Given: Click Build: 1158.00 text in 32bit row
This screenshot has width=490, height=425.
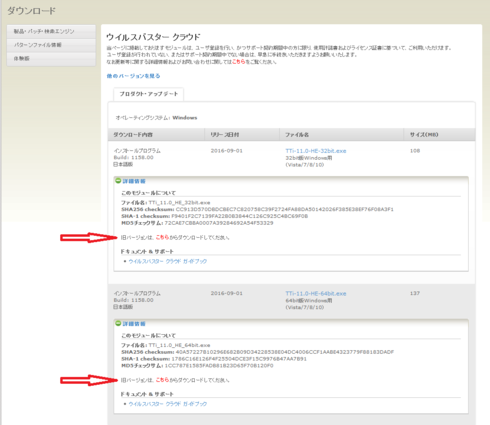Looking at the screenshot, I should tap(134, 157).
